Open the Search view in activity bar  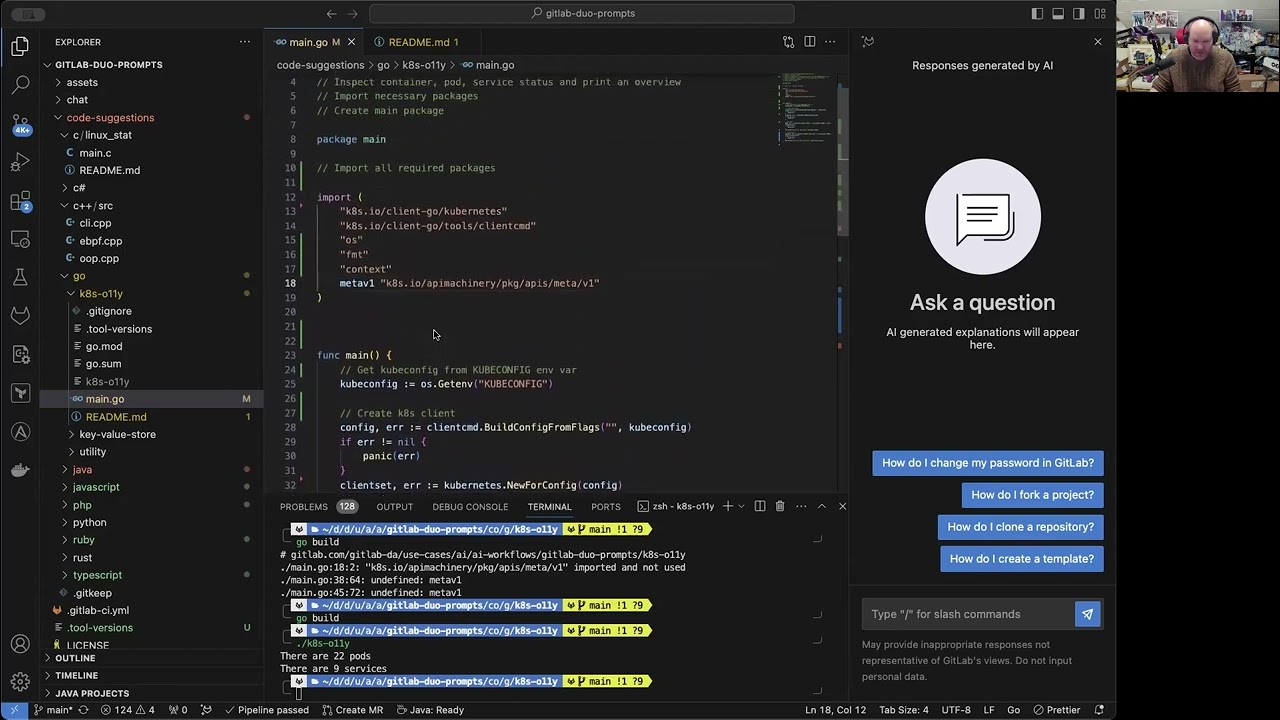point(20,85)
